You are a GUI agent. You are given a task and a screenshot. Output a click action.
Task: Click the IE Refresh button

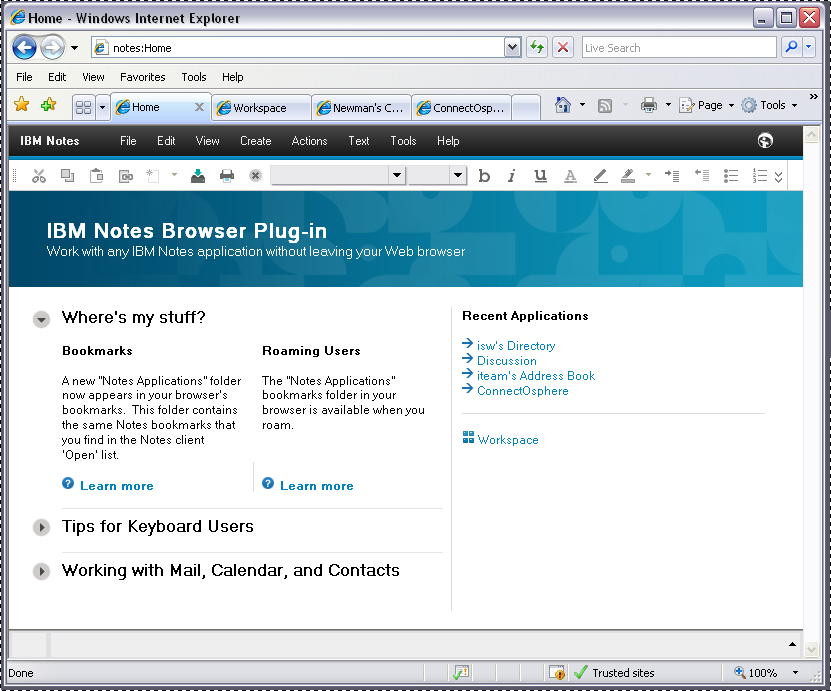(537, 47)
